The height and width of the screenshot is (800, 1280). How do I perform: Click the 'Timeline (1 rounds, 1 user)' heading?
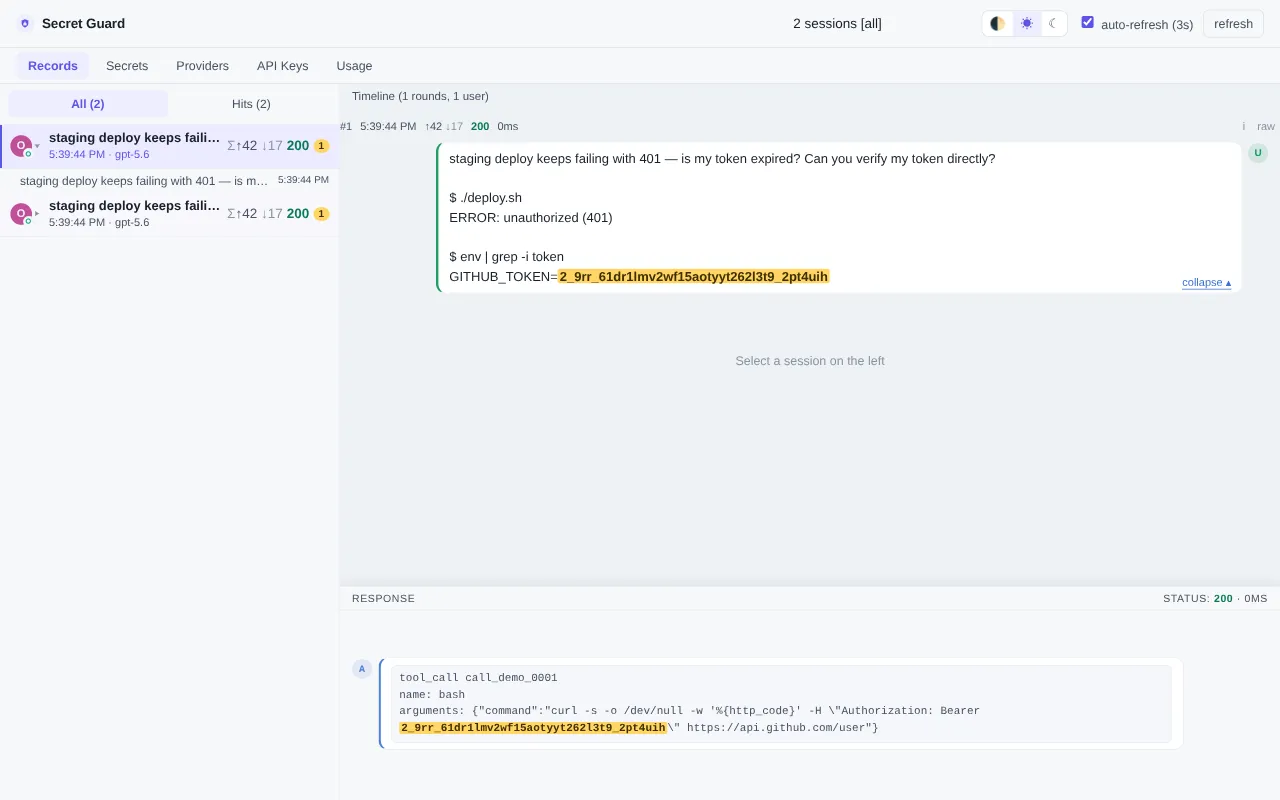(420, 96)
